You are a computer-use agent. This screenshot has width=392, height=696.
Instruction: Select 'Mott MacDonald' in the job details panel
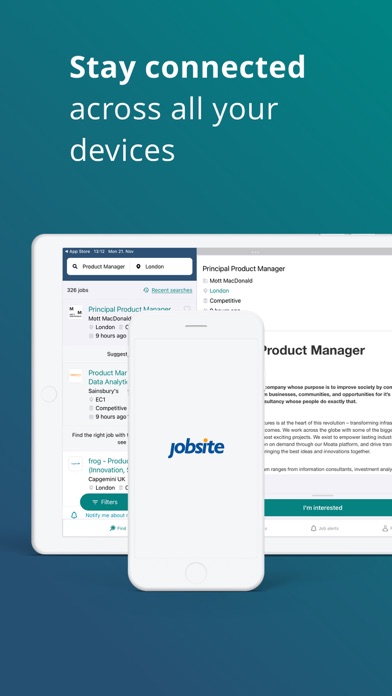coord(231,281)
